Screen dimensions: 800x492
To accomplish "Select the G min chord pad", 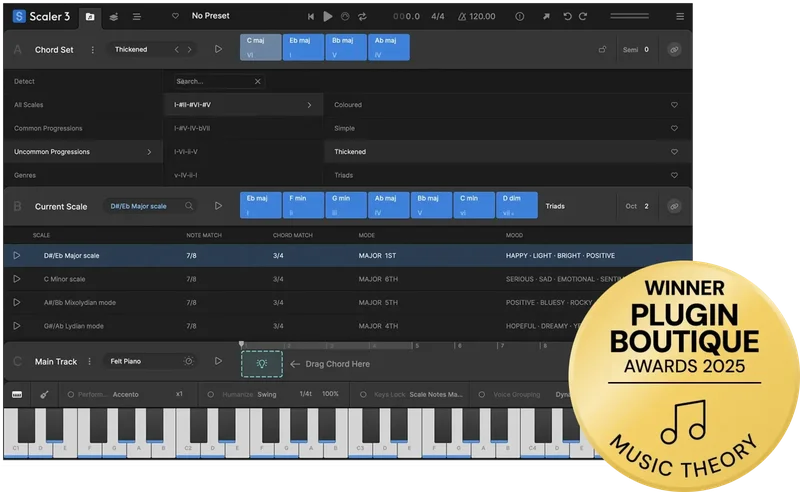I will 346,205.
